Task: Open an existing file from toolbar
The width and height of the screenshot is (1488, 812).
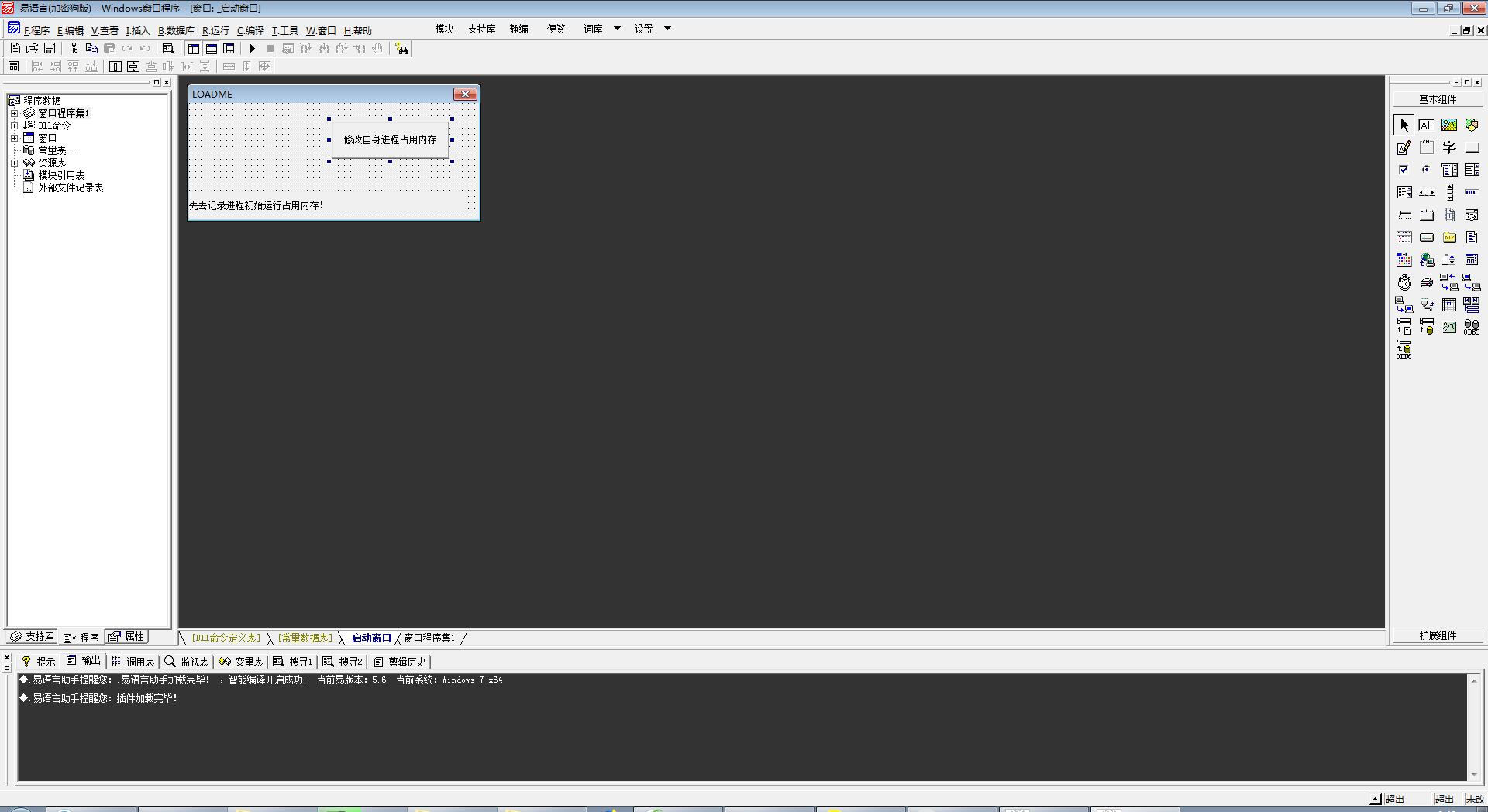Action: pos(33,48)
